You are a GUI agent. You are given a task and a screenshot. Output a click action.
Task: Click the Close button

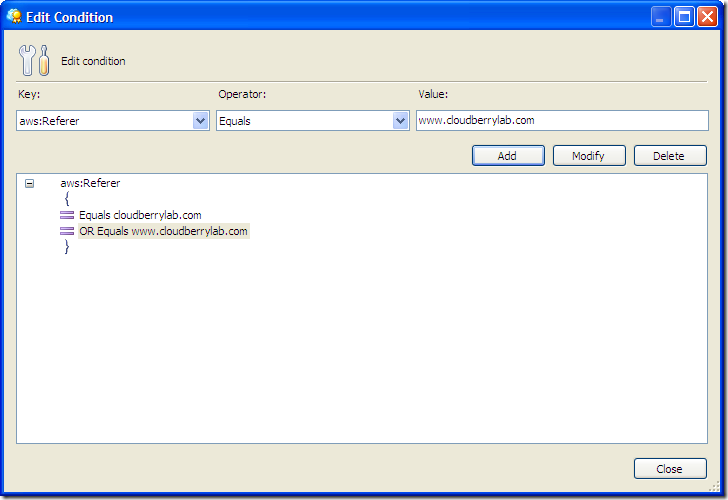670,468
